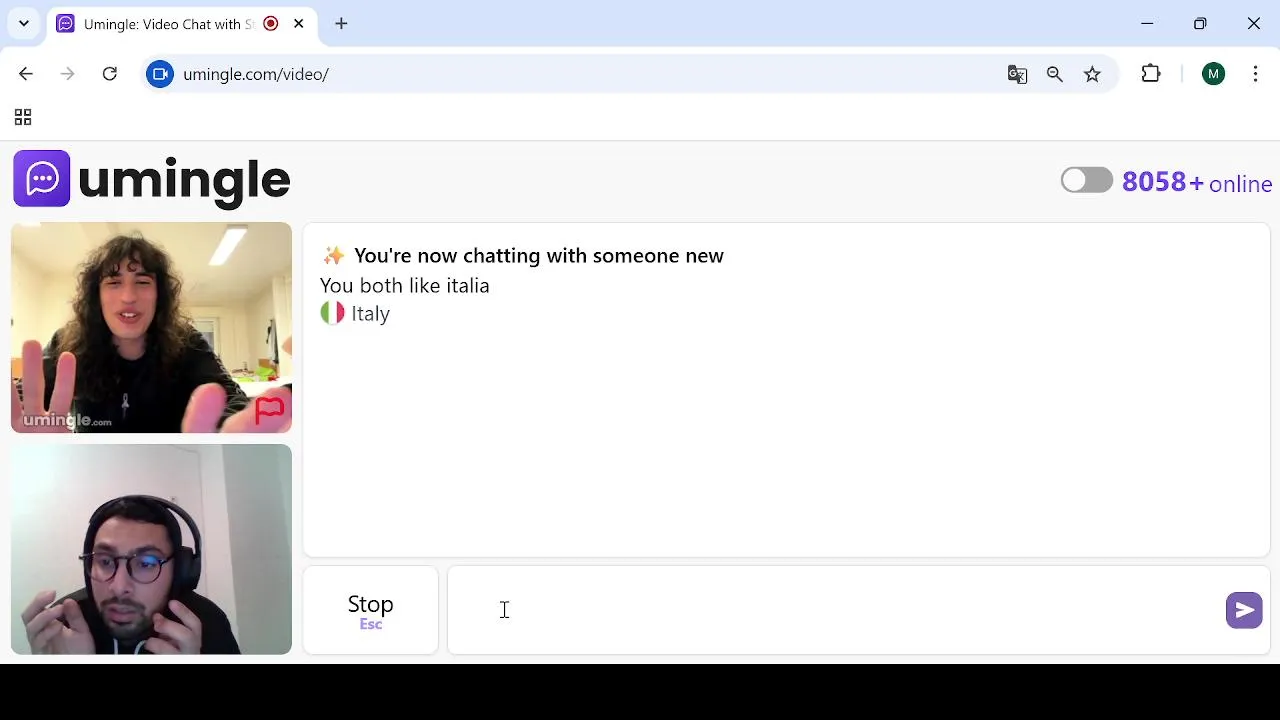
Task: Click the Umingle chat bubble logo icon
Action: (x=42, y=179)
